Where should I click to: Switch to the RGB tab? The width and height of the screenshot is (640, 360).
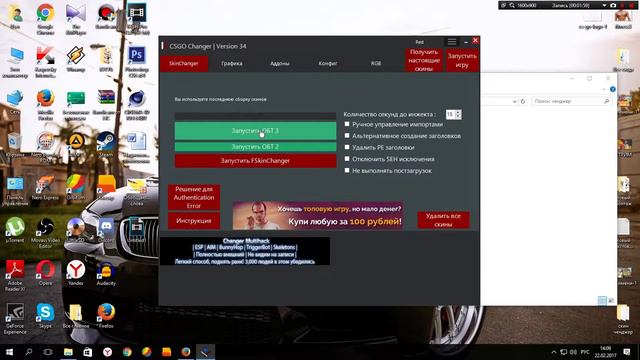pyautogui.click(x=376, y=63)
